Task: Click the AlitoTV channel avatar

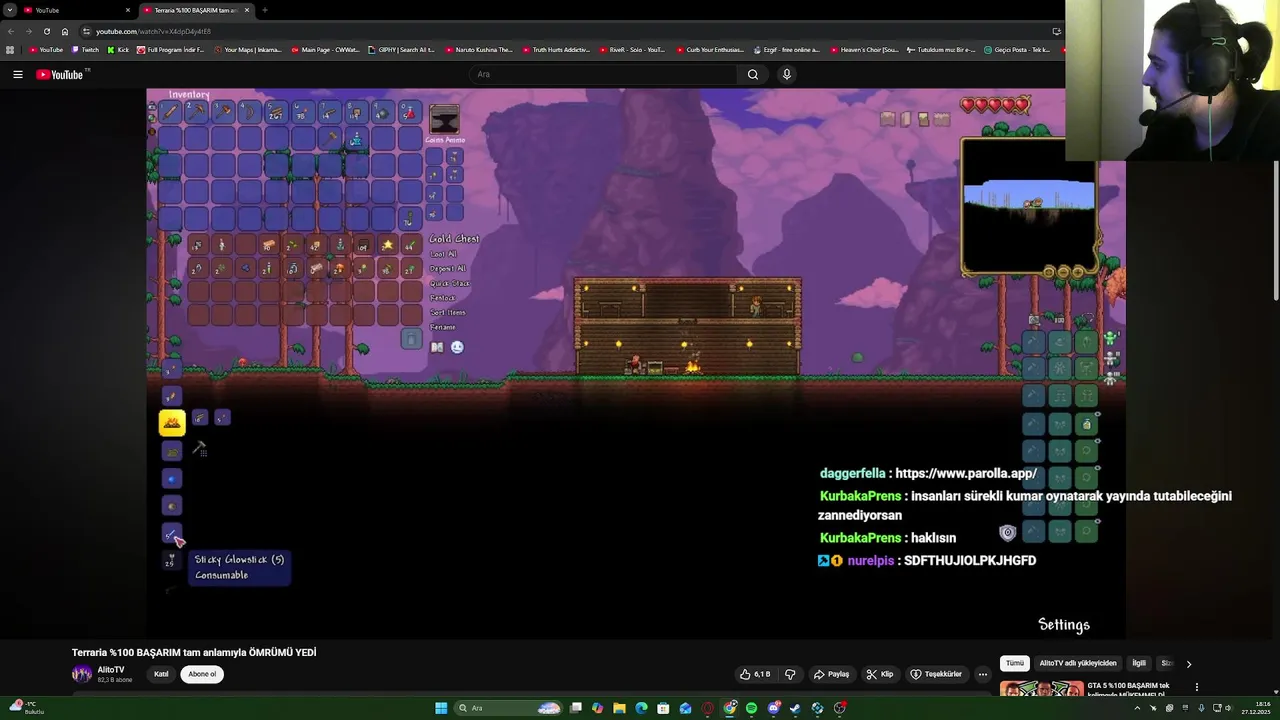Action: point(82,674)
